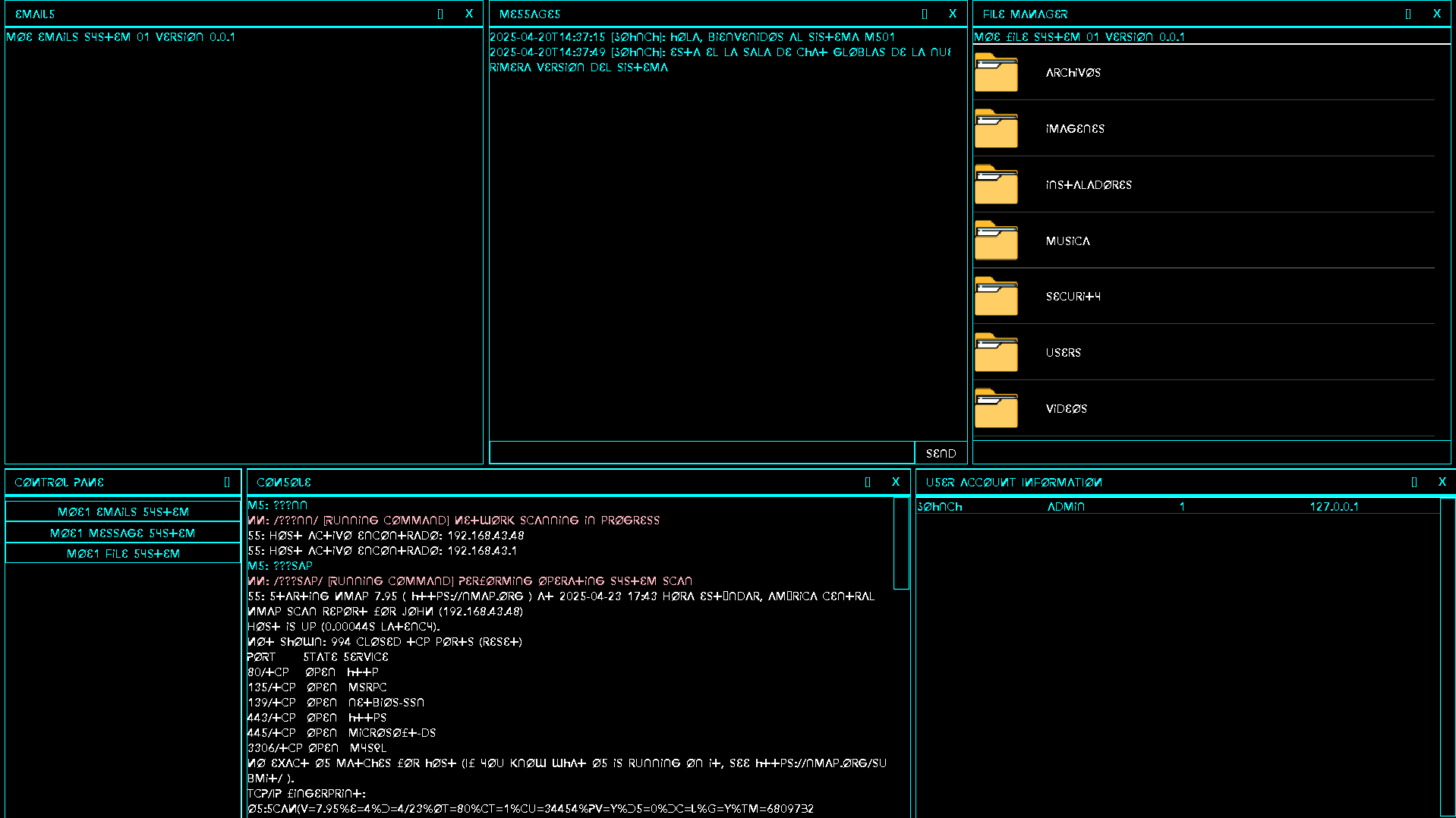Click console line 445/tcp Microsoft-DS
This screenshot has width=1456, height=818.
pos(342,733)
